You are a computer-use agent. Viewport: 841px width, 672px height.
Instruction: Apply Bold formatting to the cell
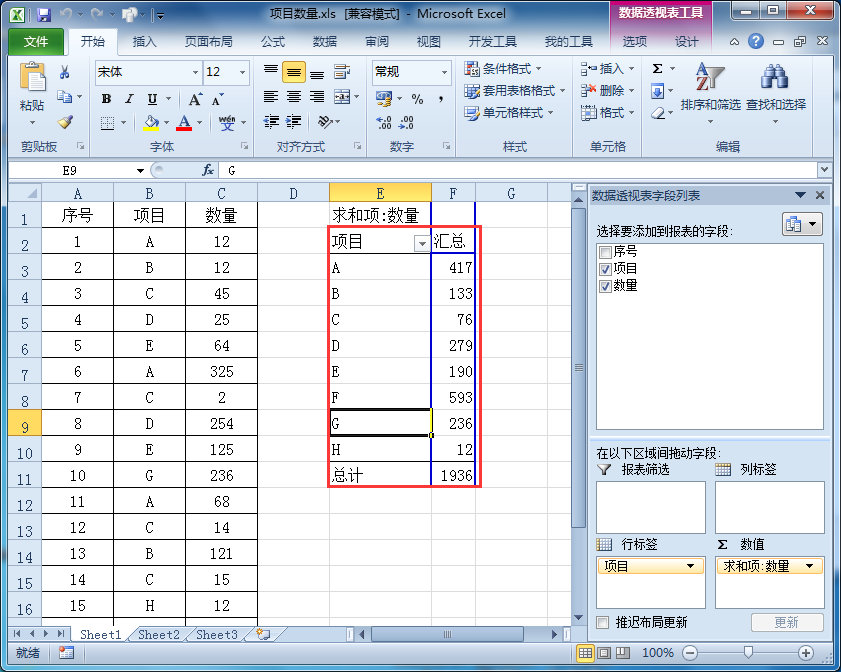click(x=107, y=99)
